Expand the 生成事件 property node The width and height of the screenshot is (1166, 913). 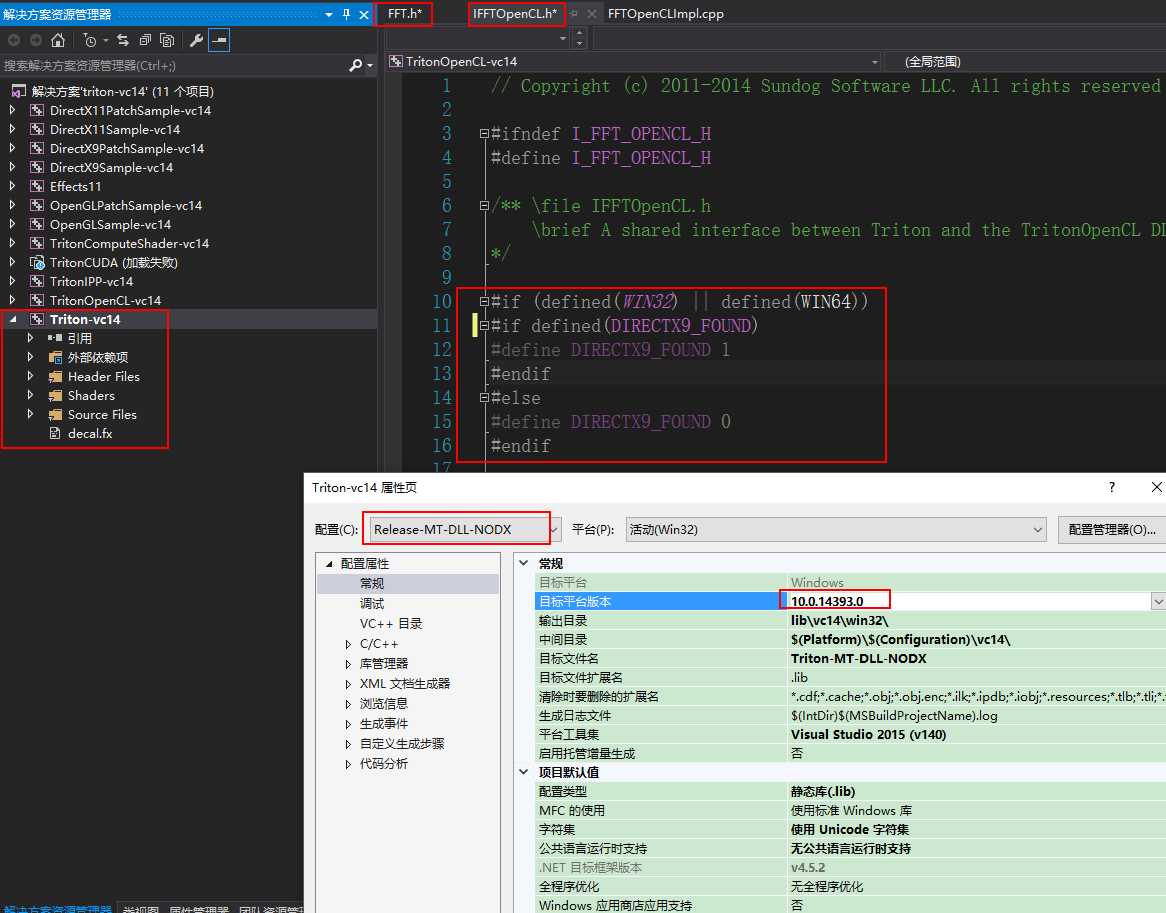click(x=348, y=724)
